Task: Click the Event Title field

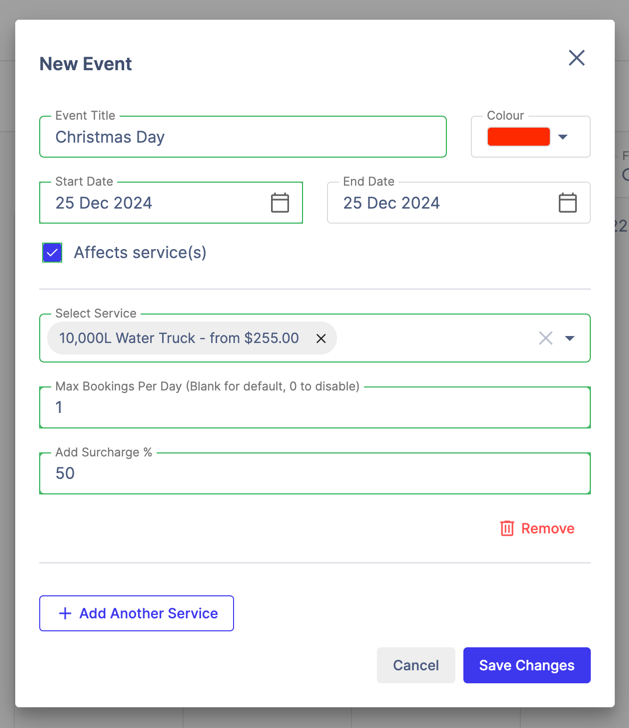Action: (243, 137)
